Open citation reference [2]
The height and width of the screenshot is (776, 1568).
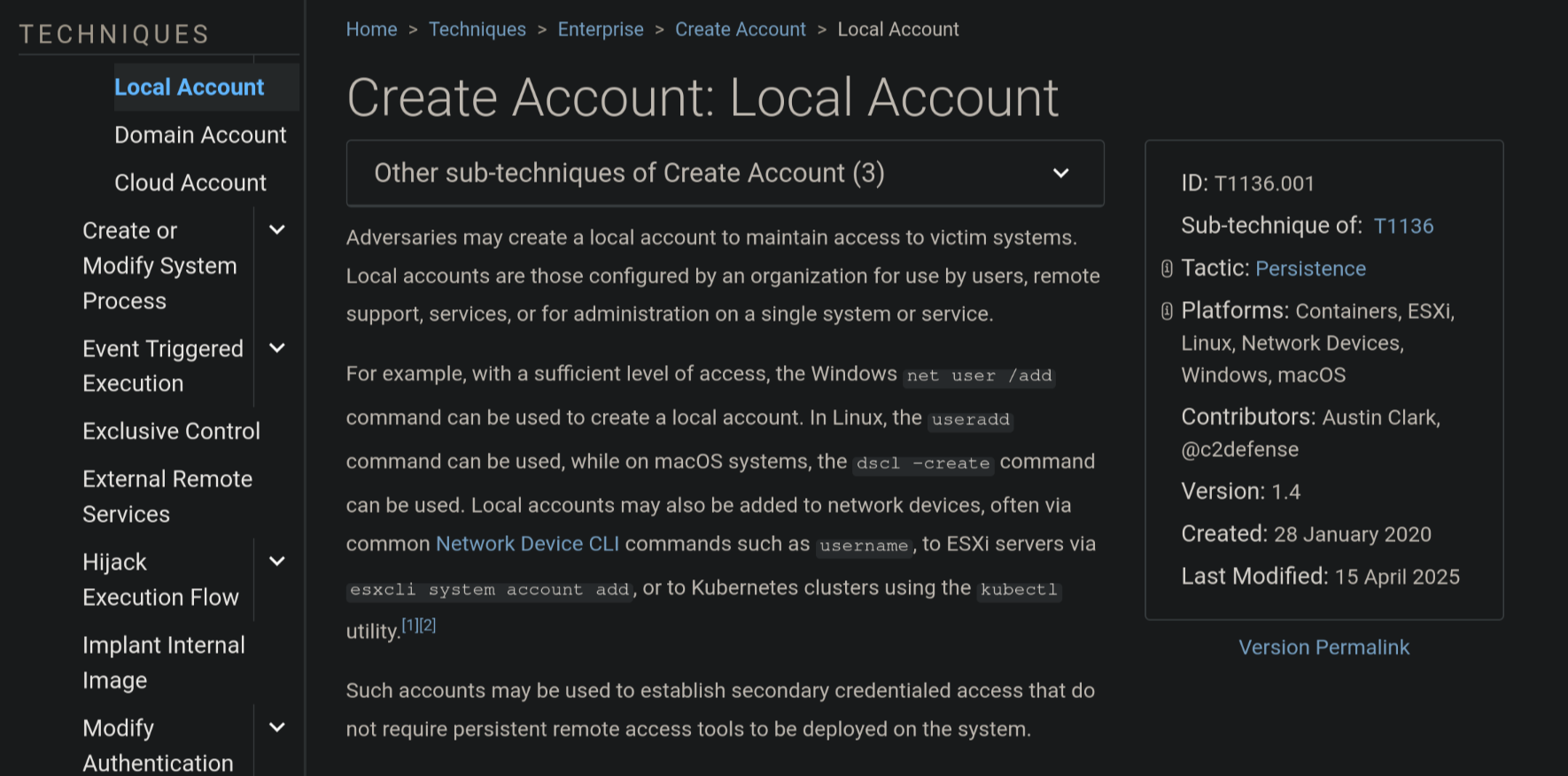coord(428,625)
